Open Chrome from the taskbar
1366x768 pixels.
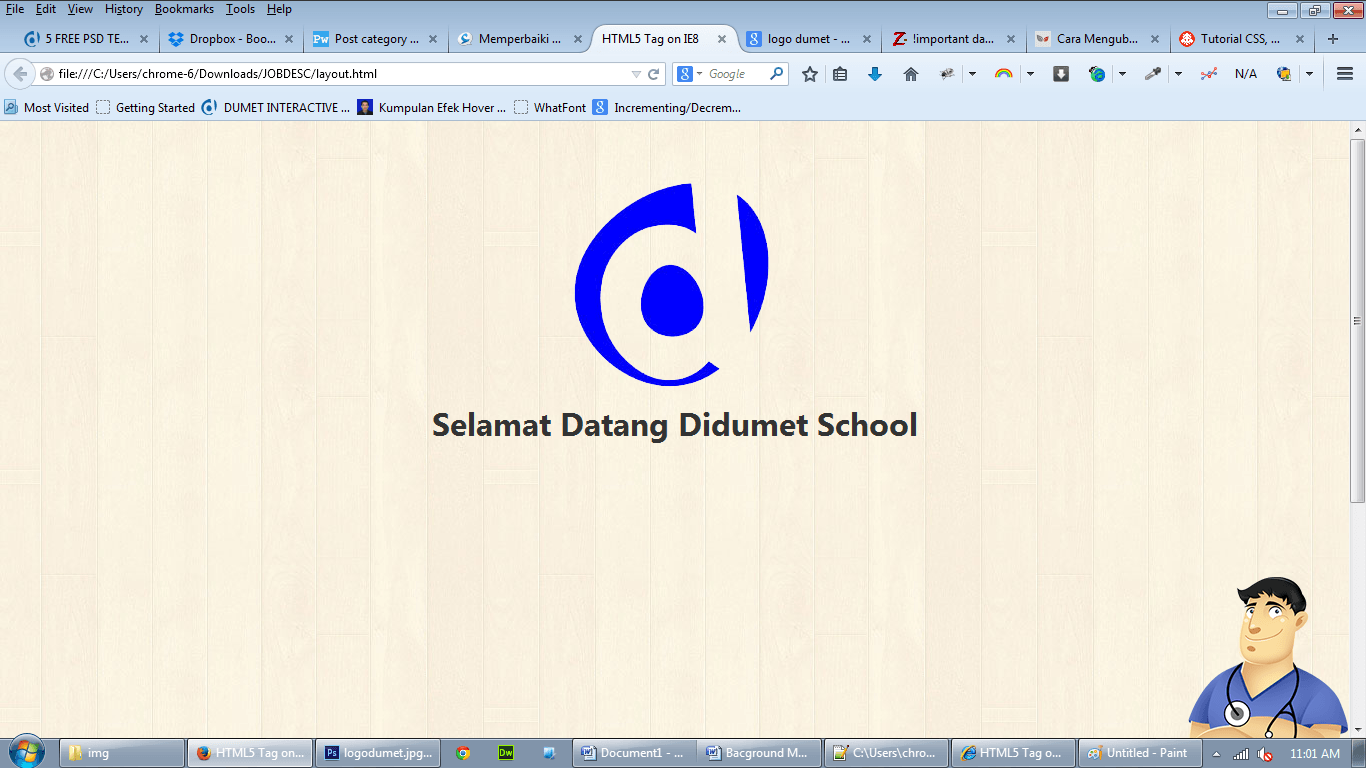463,753
